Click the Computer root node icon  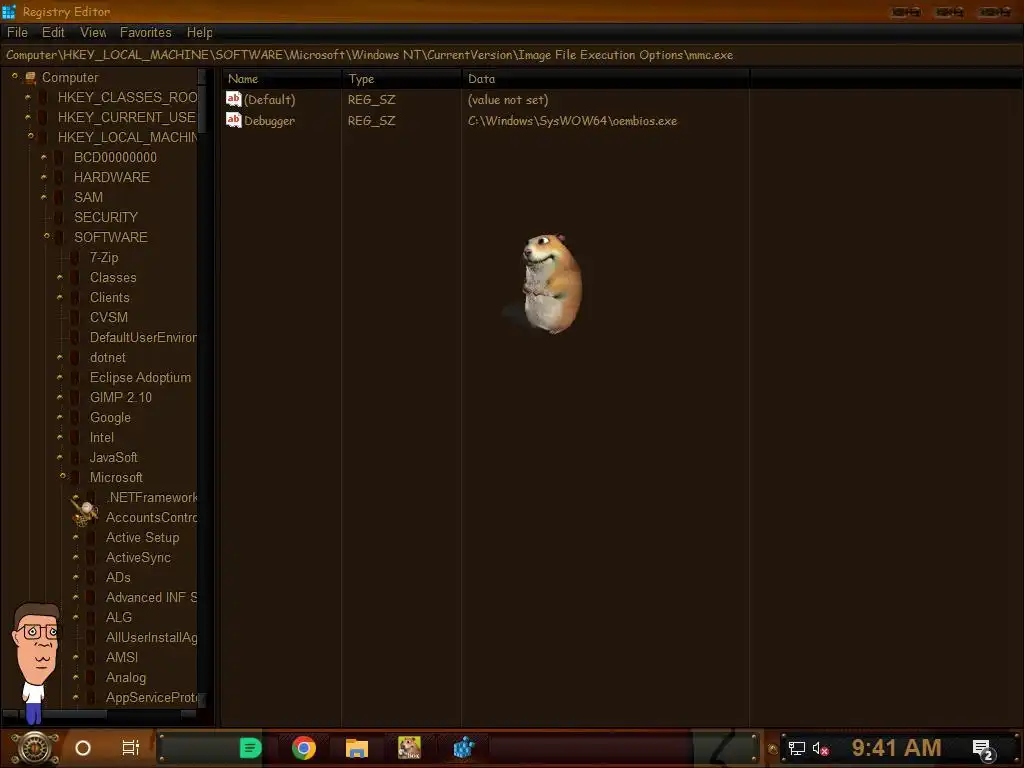pyautogui.click(x=30, y=78)
